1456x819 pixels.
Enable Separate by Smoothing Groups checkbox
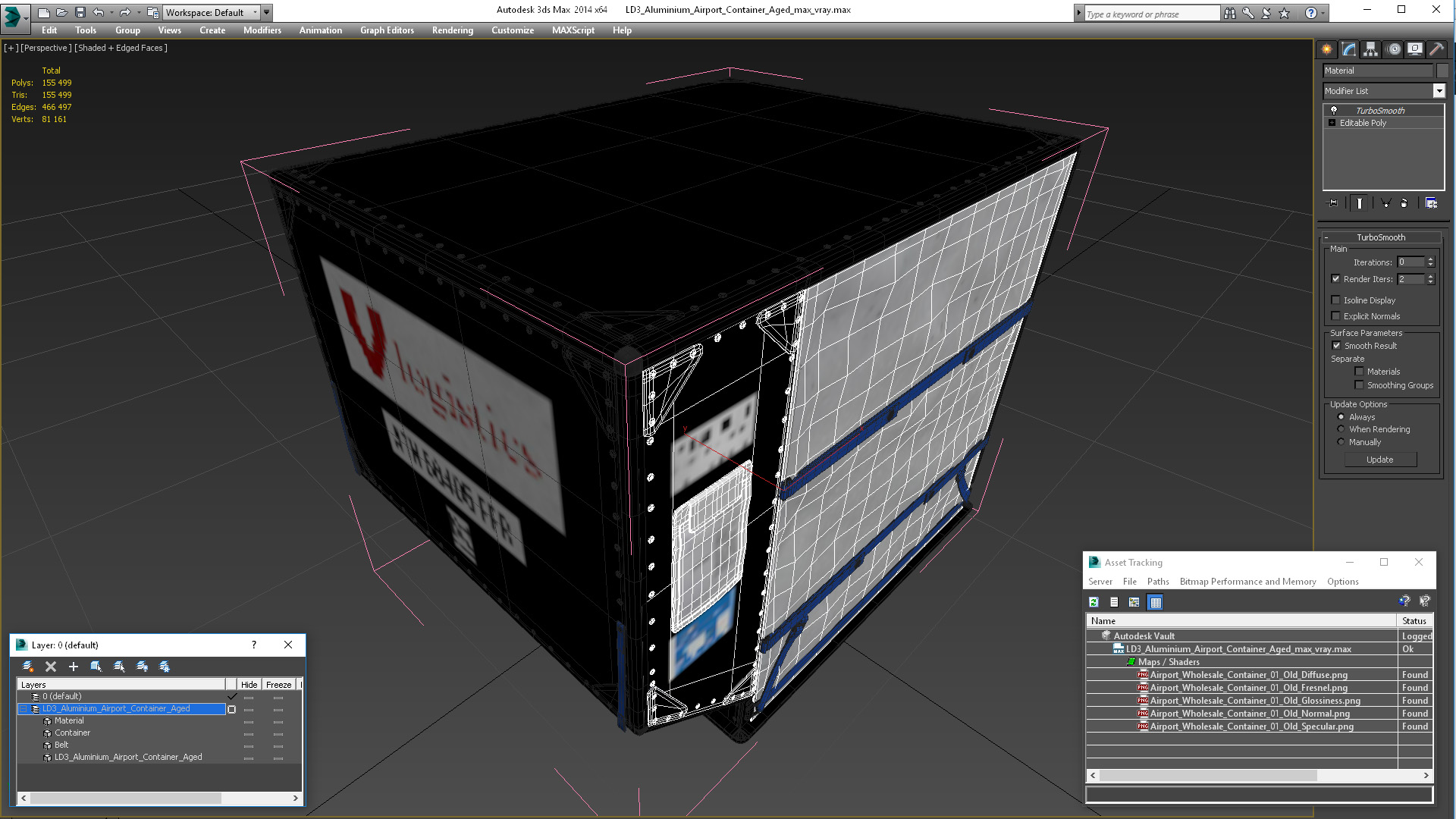(x=1360, y=385)
